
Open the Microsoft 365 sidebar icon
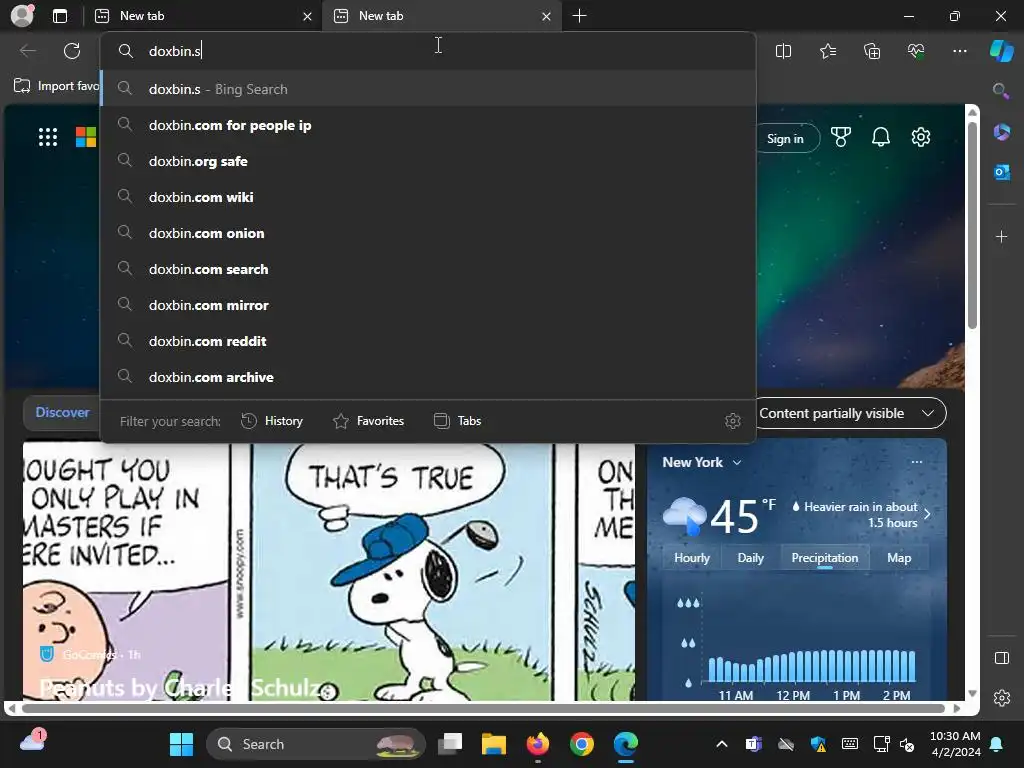coord(1001,132)
